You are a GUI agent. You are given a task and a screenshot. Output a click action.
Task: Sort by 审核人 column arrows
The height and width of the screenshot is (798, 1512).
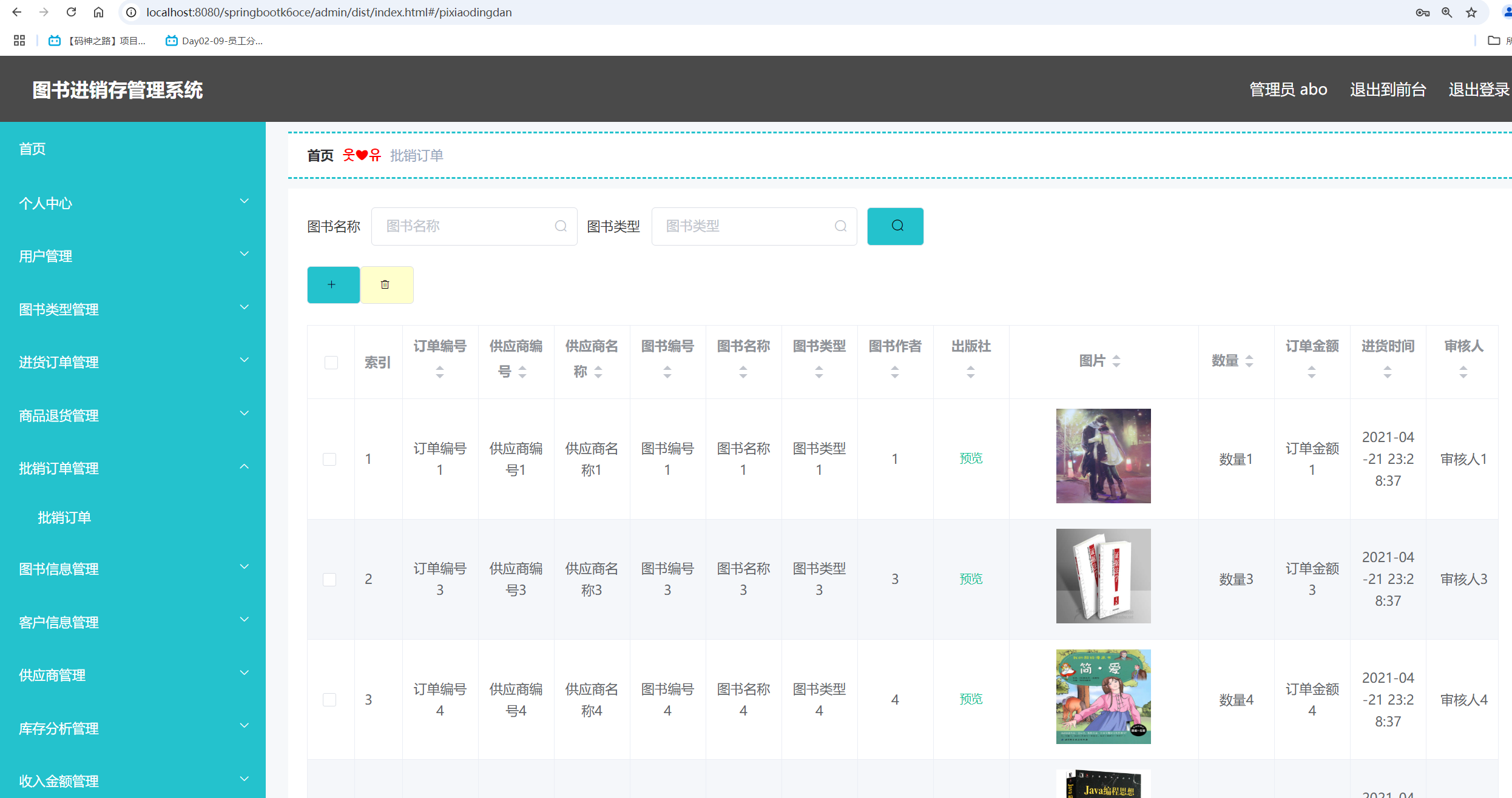click(1463, 372)
